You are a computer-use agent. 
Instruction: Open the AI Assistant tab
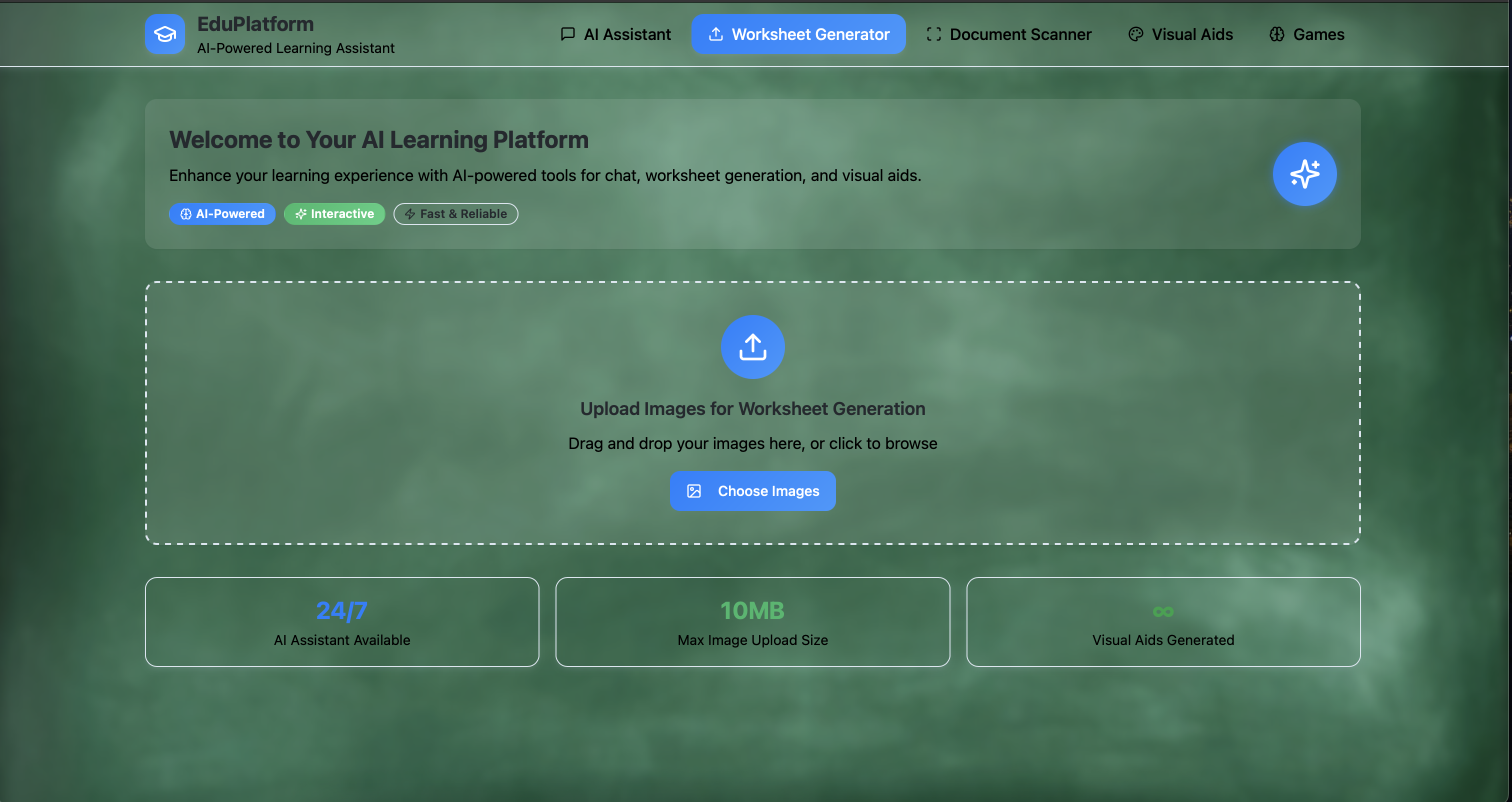pos(627,34)
